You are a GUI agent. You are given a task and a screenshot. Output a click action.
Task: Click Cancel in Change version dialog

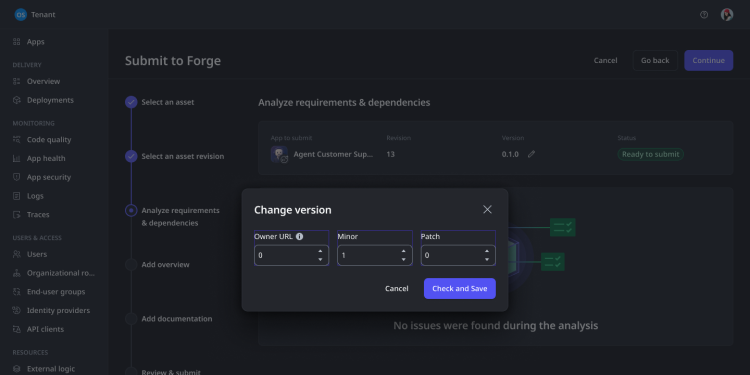click(x=397, y=288)
